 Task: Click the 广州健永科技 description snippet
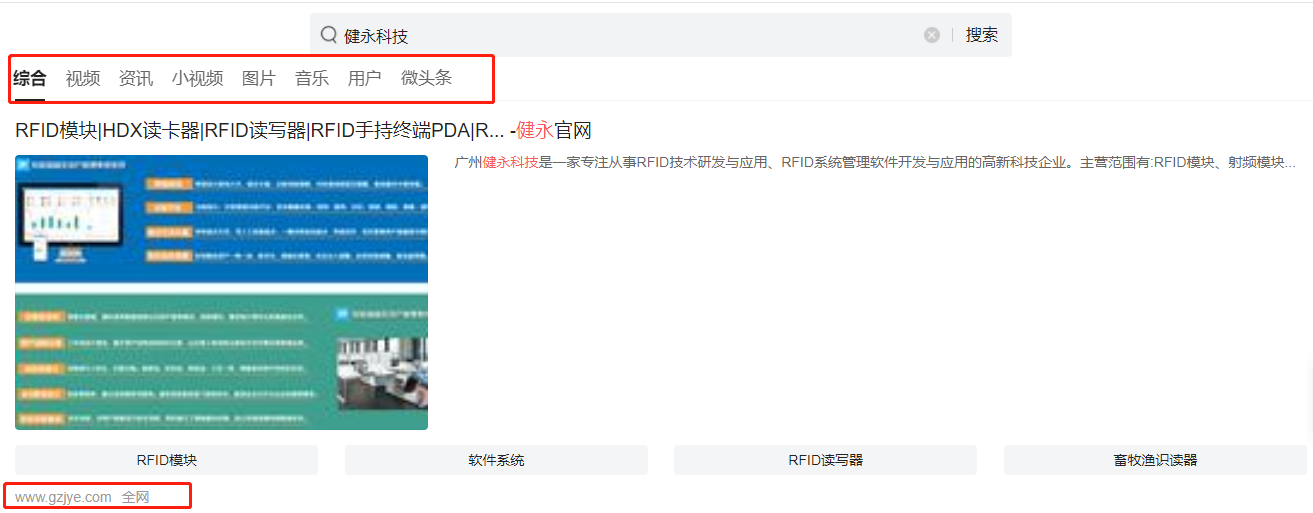(875, 162)
